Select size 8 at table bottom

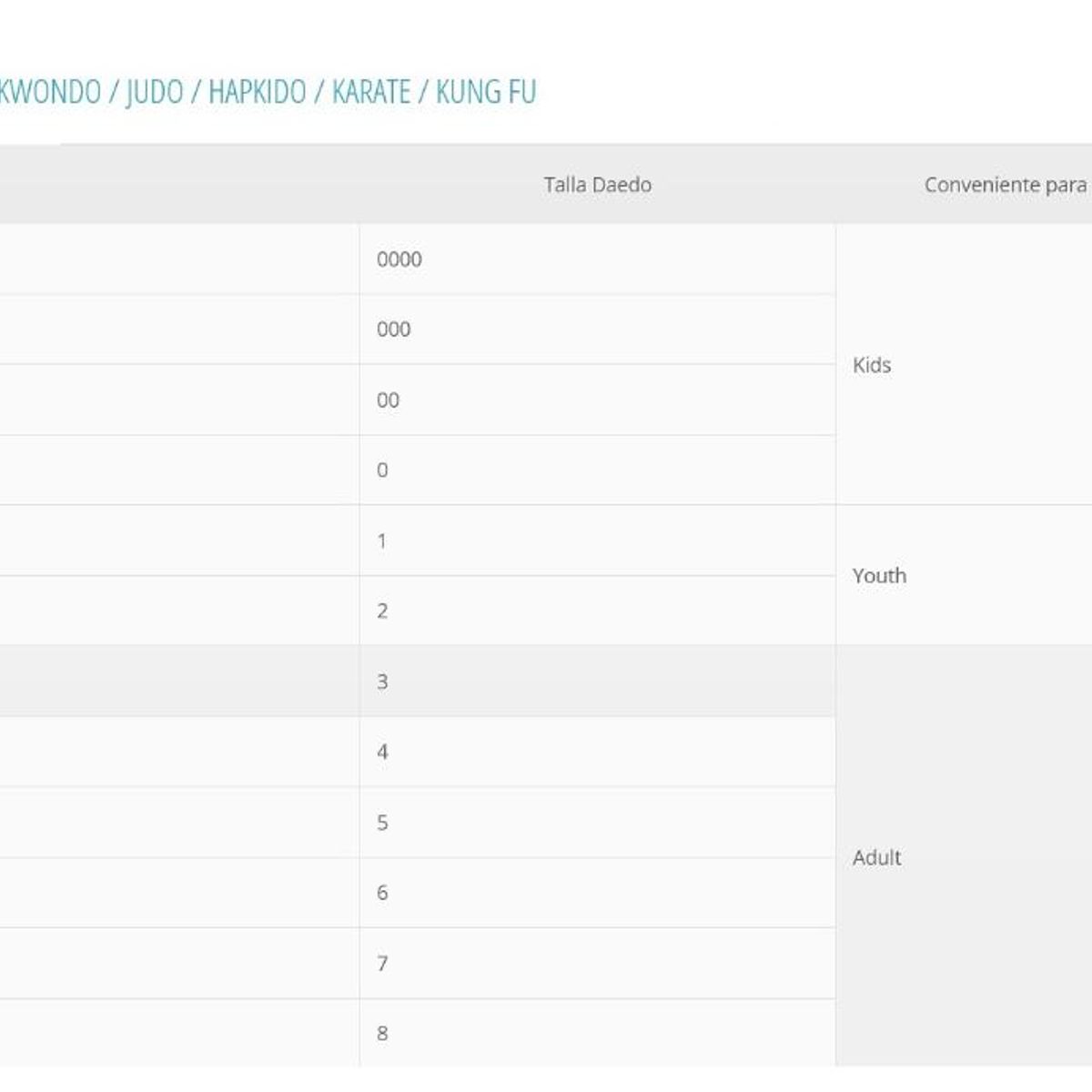click(382, 1033)
